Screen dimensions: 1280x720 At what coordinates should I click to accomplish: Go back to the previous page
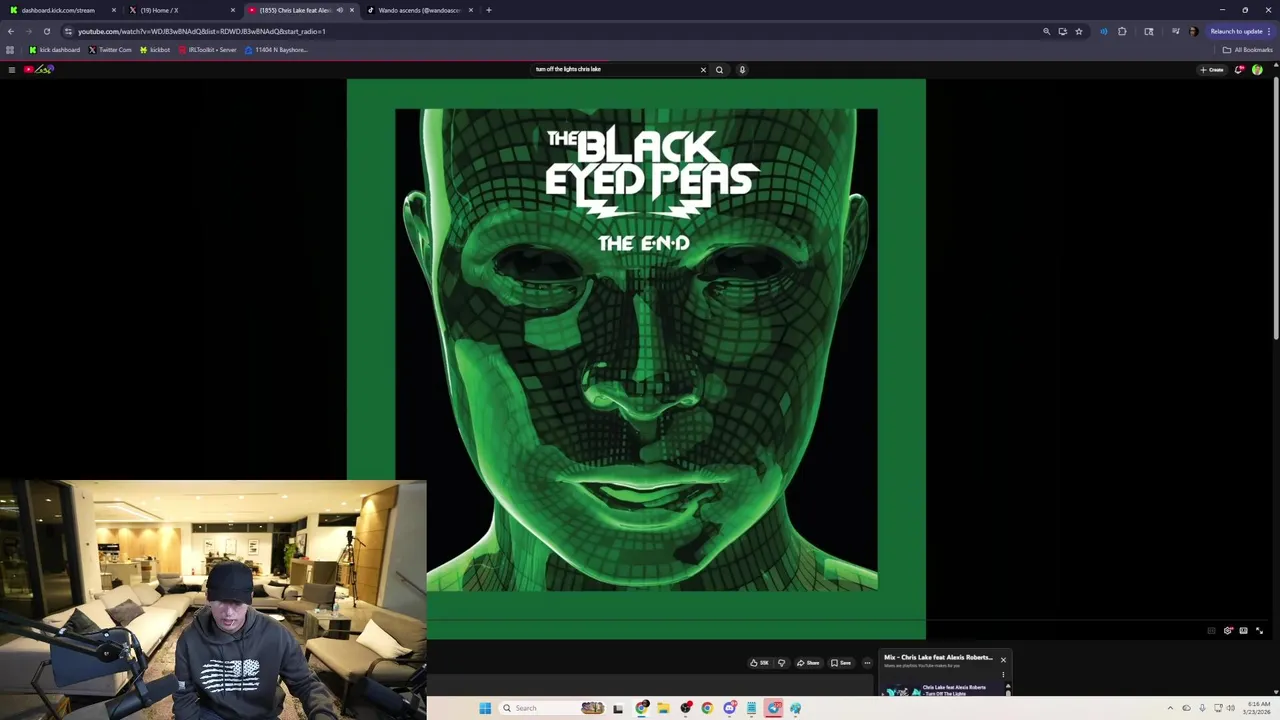pyautogui.click(x=11, y=31)
